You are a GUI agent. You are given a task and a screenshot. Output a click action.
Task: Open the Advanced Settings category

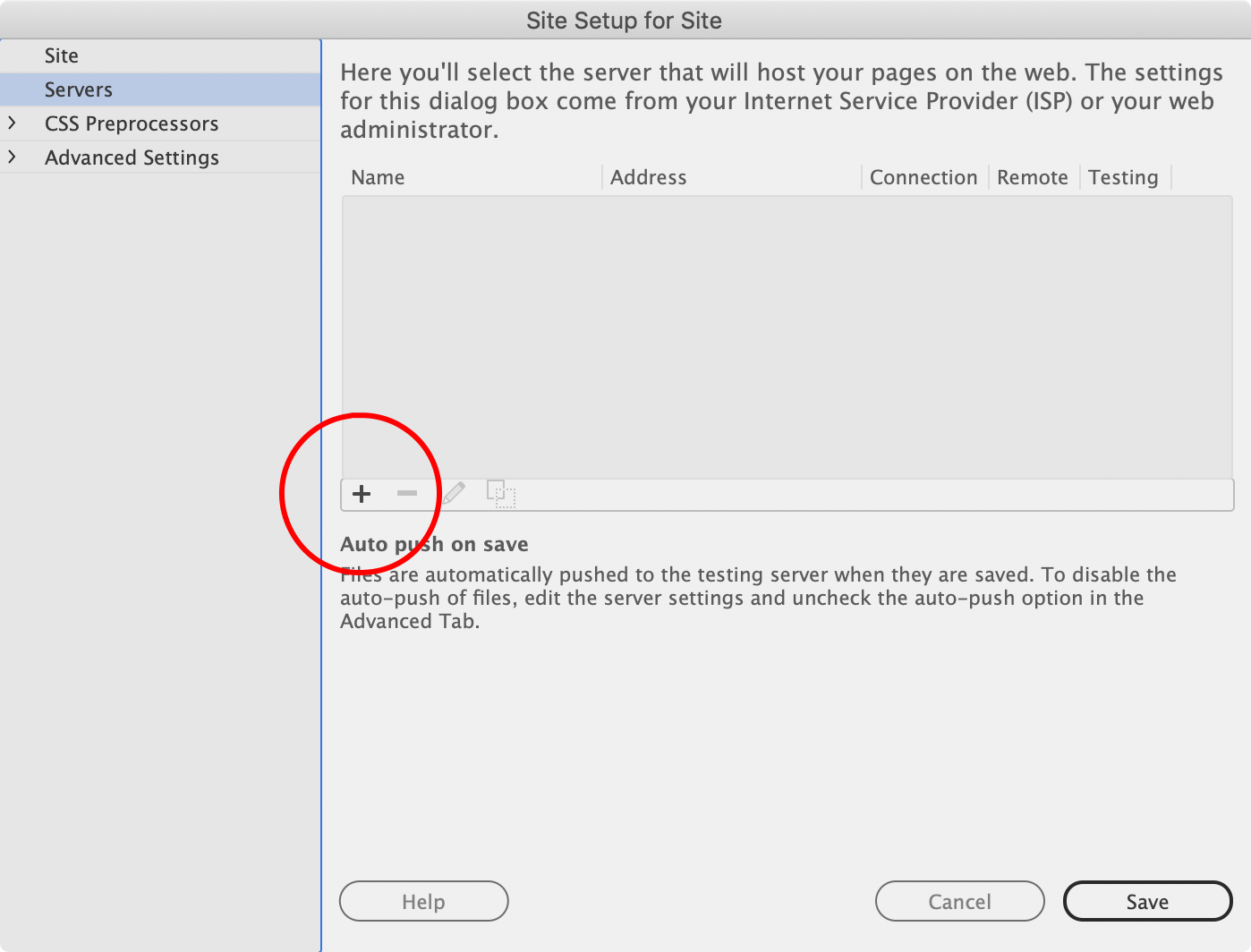pyautogui.click(x=132, y=157)
